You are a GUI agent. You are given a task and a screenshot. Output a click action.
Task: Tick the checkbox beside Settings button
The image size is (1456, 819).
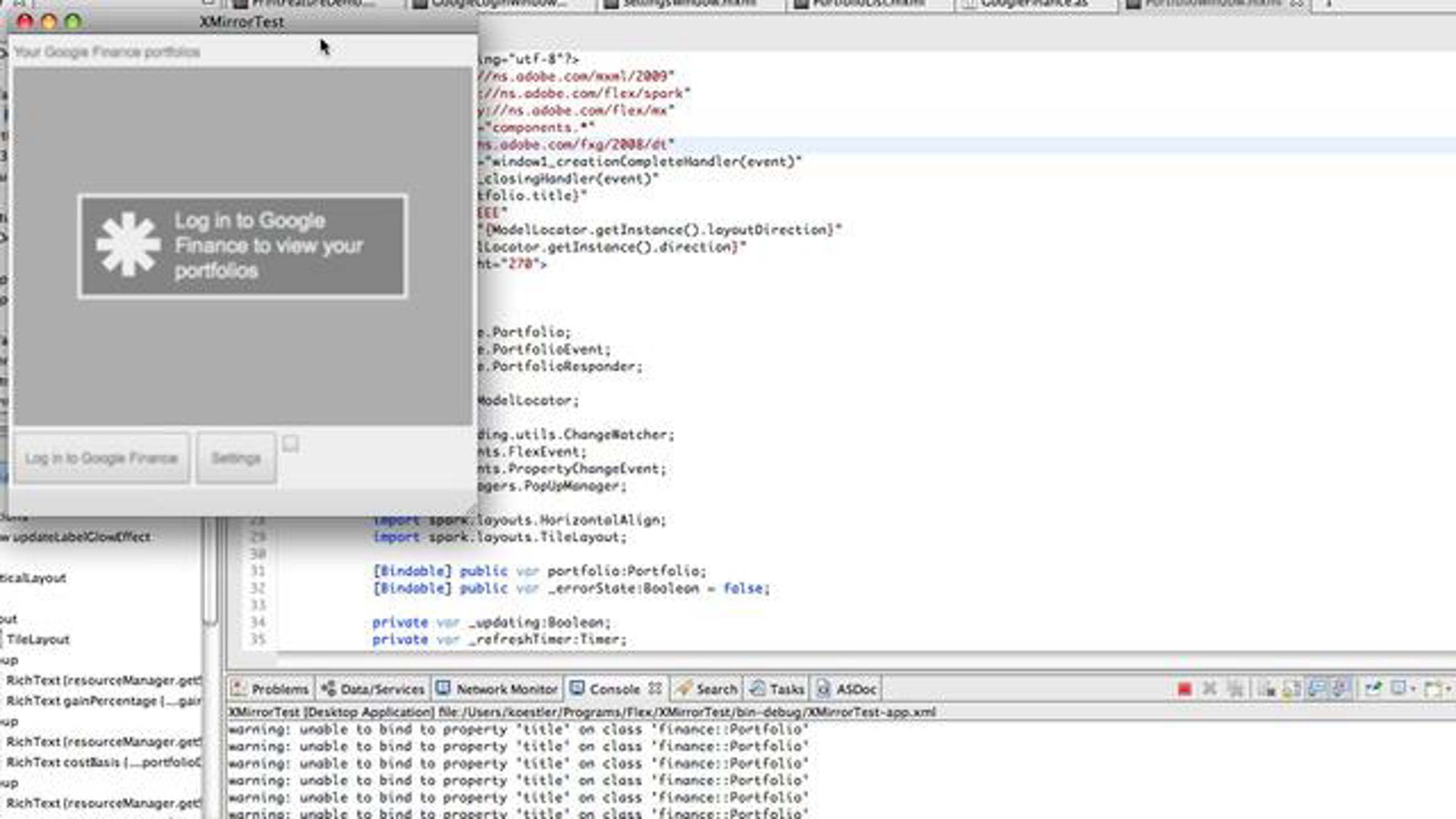click(x=291, y=444)
